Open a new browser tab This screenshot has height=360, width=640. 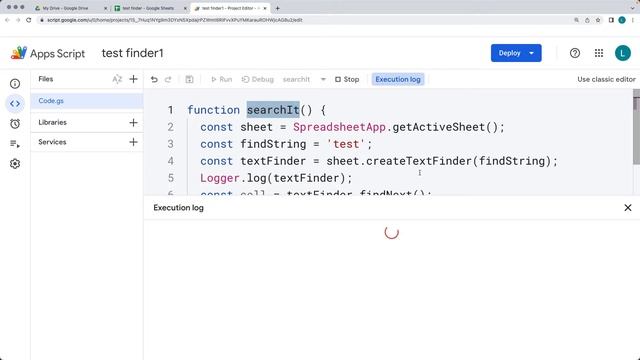[278, 8]
